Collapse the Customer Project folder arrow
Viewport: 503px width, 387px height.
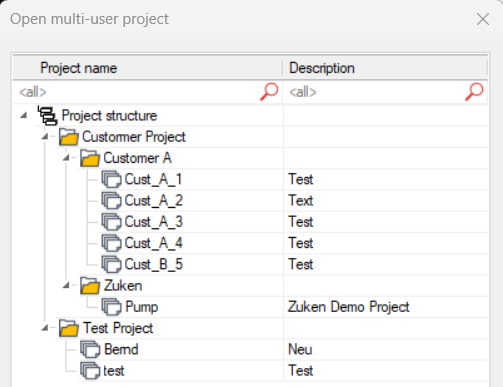(x=45, y=137)
